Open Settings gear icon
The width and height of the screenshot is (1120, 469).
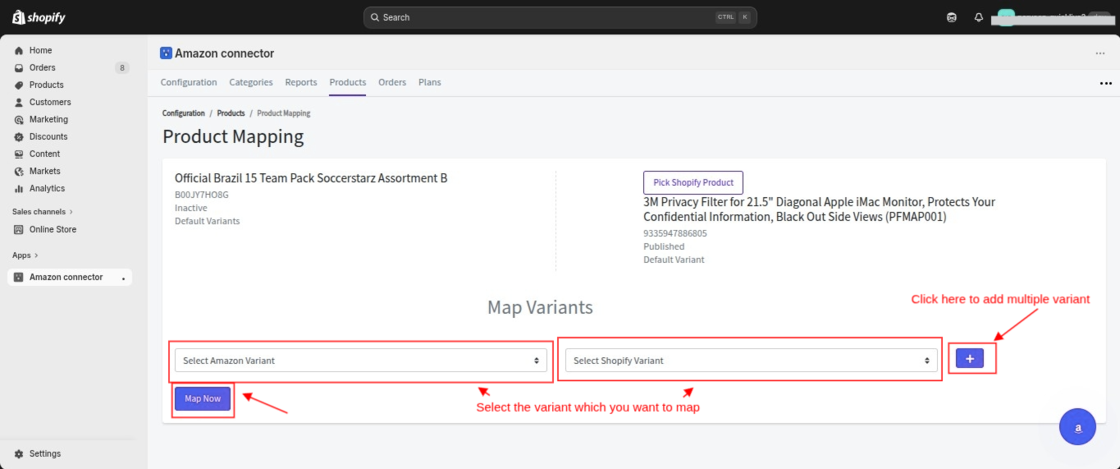point(19,453)
